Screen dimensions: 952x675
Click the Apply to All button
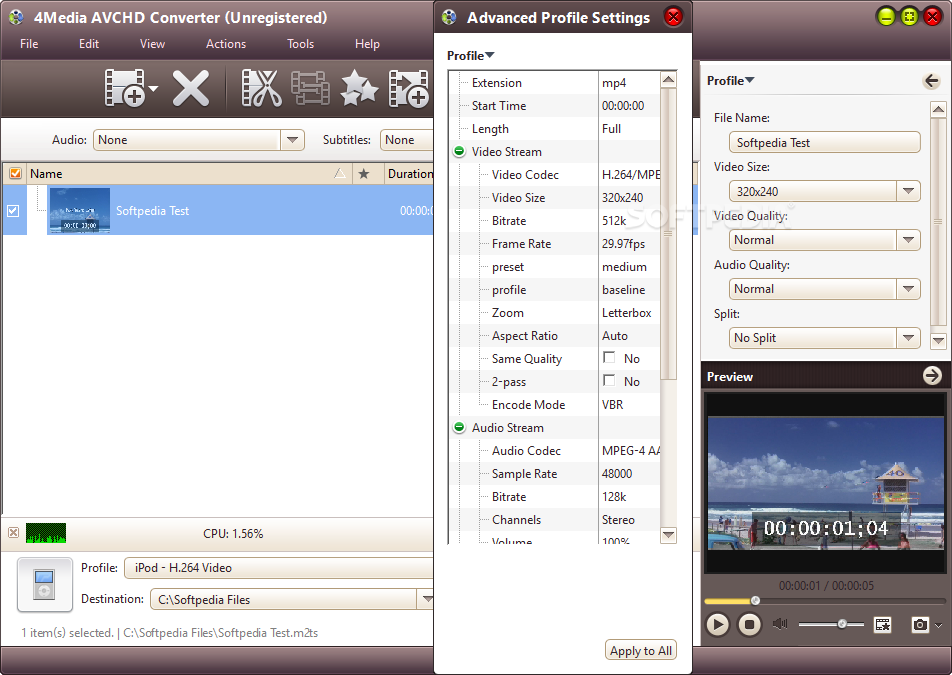click(x=641, y=651)
